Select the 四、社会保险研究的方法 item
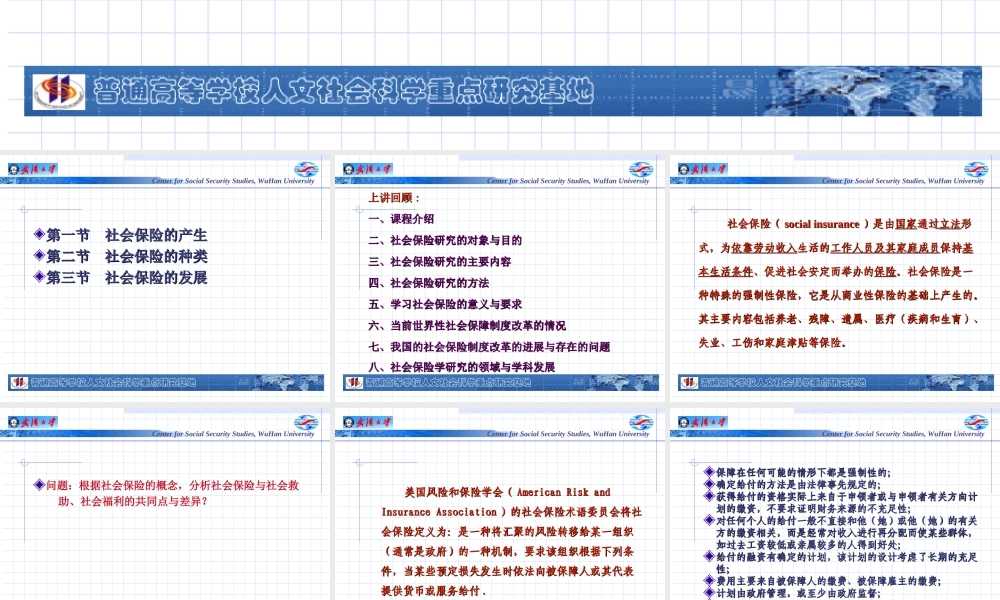Image resolution: width=1000 pixels, height=600 pixels. click(x=428, y=283)
